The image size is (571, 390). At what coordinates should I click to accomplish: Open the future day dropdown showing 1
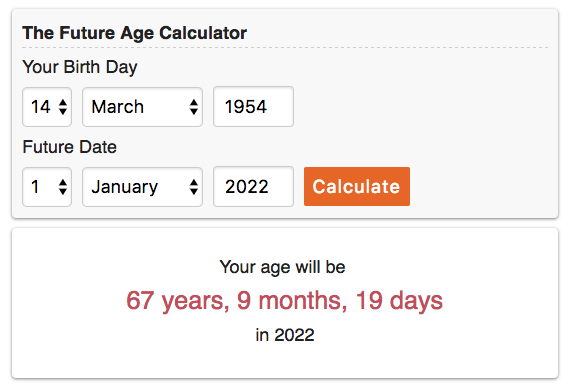point(47,187)
